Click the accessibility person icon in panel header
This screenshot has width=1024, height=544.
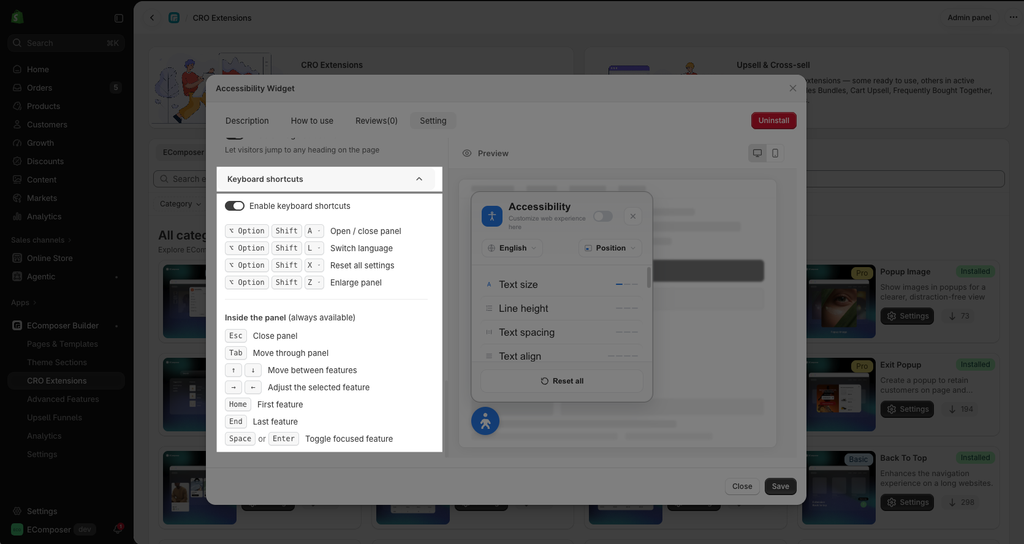pyautogui.click(x=492, y=216)
